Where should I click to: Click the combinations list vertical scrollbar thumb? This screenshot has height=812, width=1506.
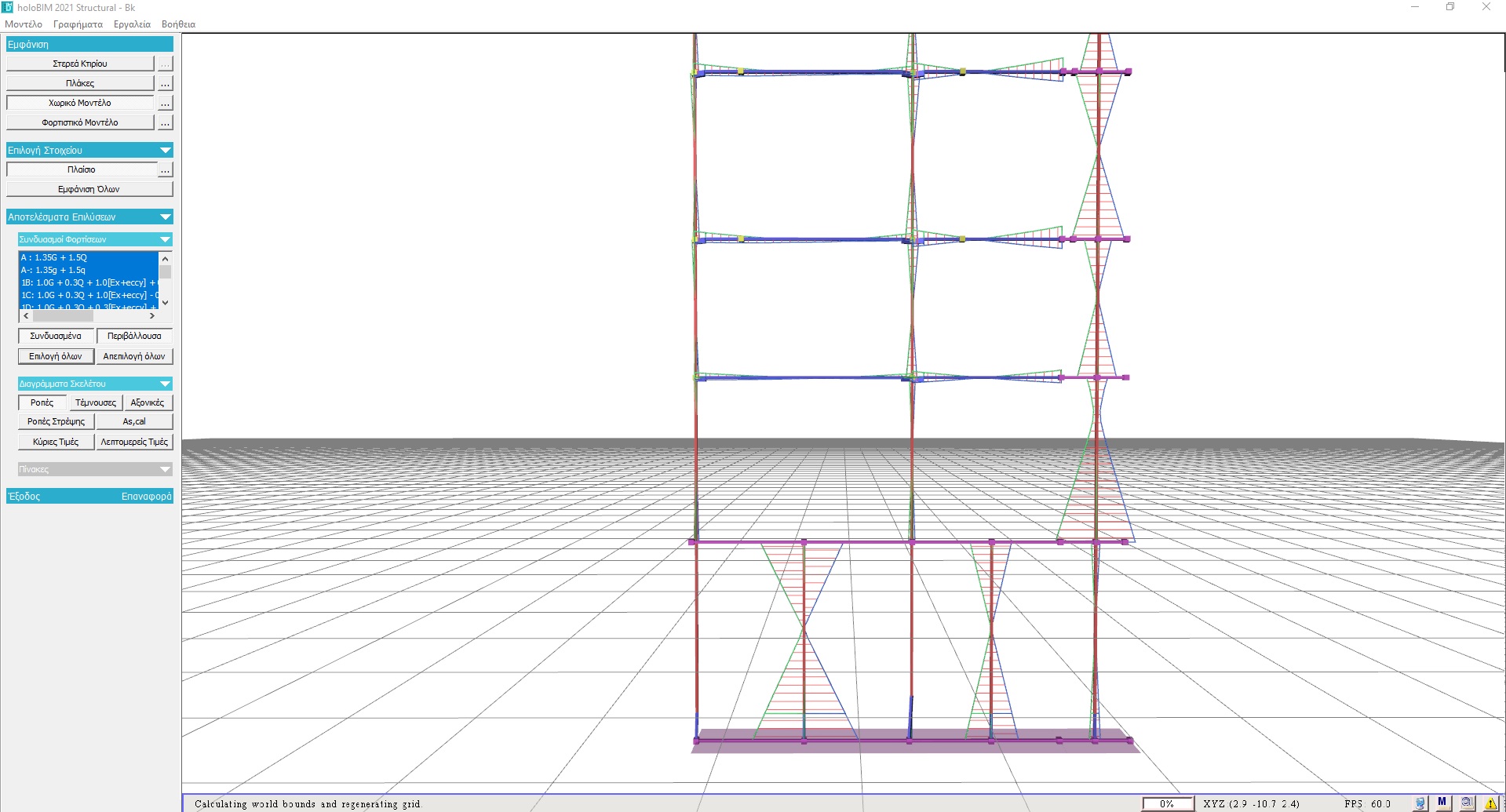tap(165, 272)
